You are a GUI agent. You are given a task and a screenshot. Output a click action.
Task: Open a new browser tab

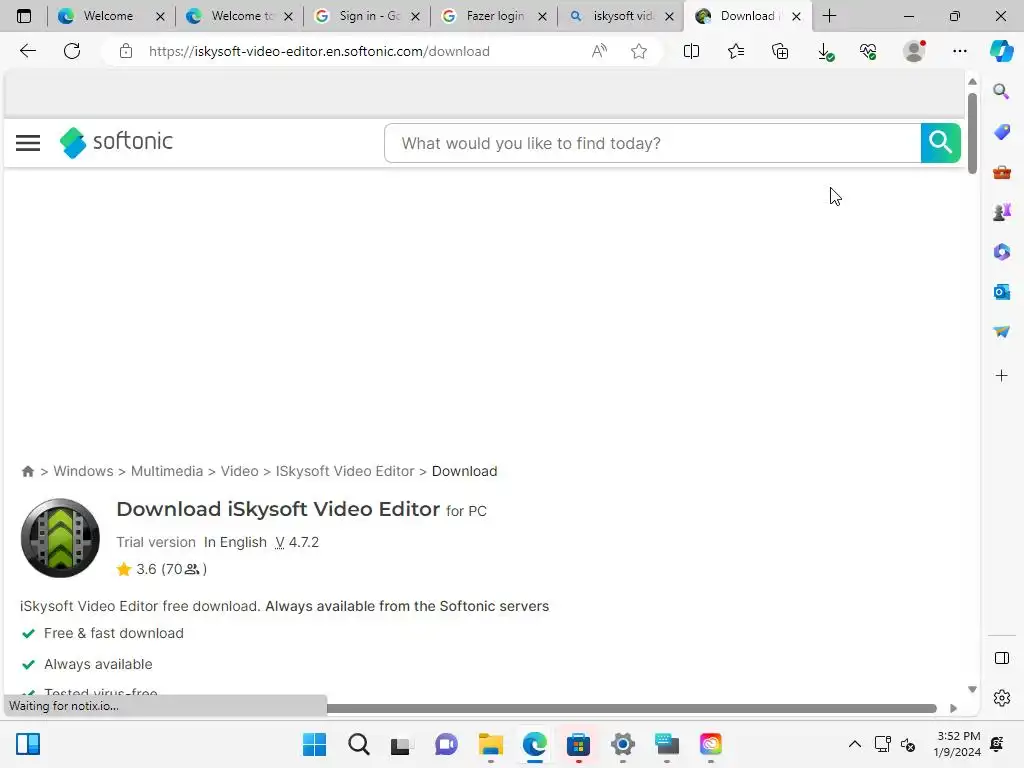(829, 16)
